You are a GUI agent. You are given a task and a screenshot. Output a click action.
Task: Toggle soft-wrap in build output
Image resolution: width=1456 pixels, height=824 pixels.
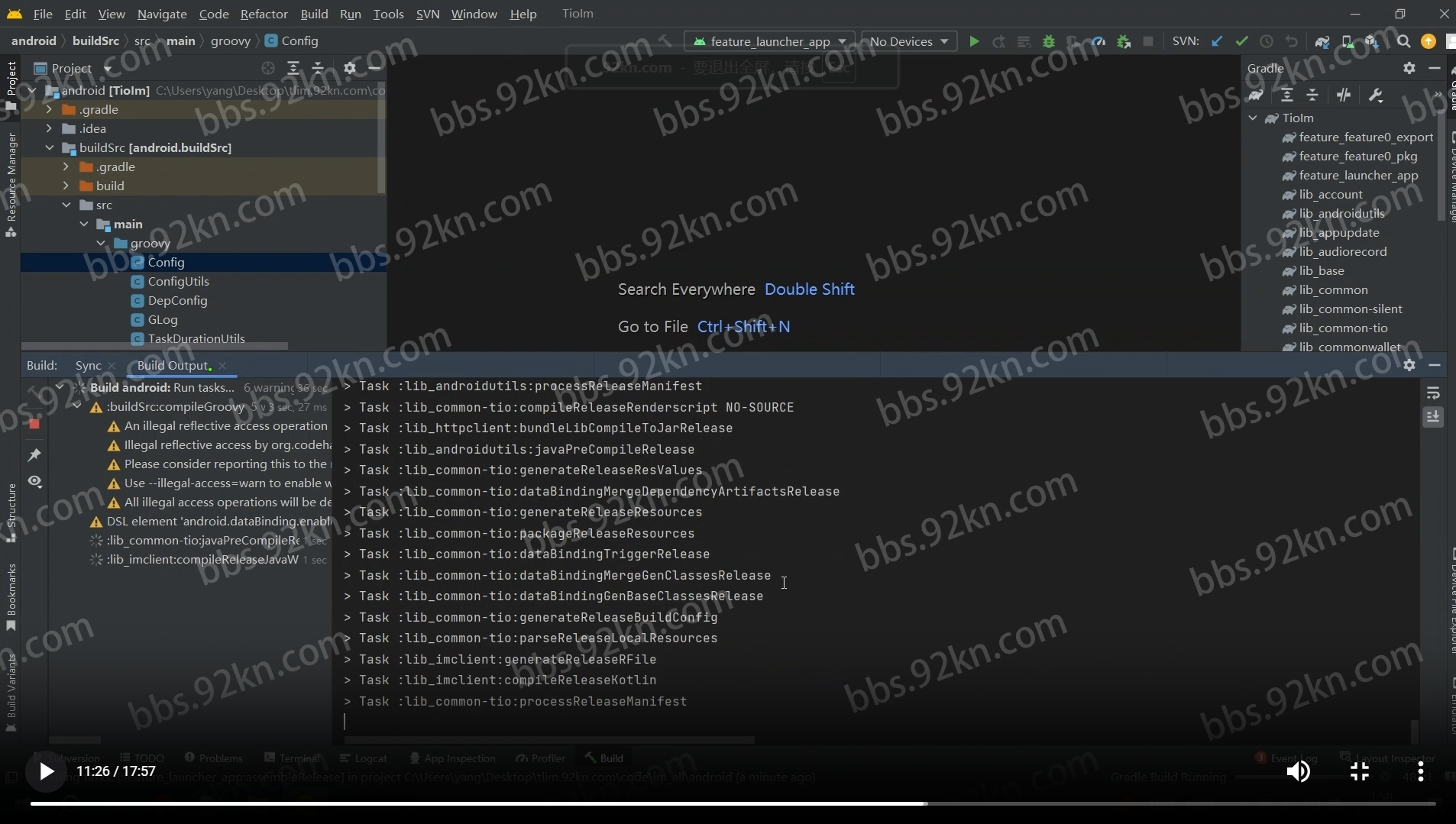click(x=1433, y=393)
